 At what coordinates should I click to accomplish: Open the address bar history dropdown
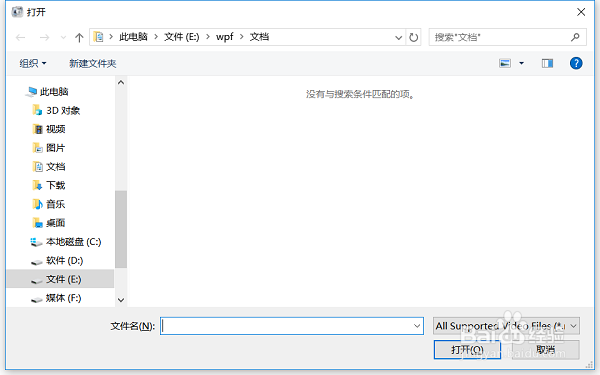(398, 38)
